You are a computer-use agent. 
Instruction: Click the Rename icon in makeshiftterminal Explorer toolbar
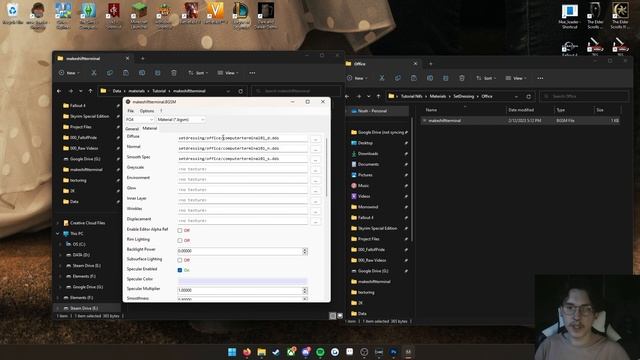(142, 73)
